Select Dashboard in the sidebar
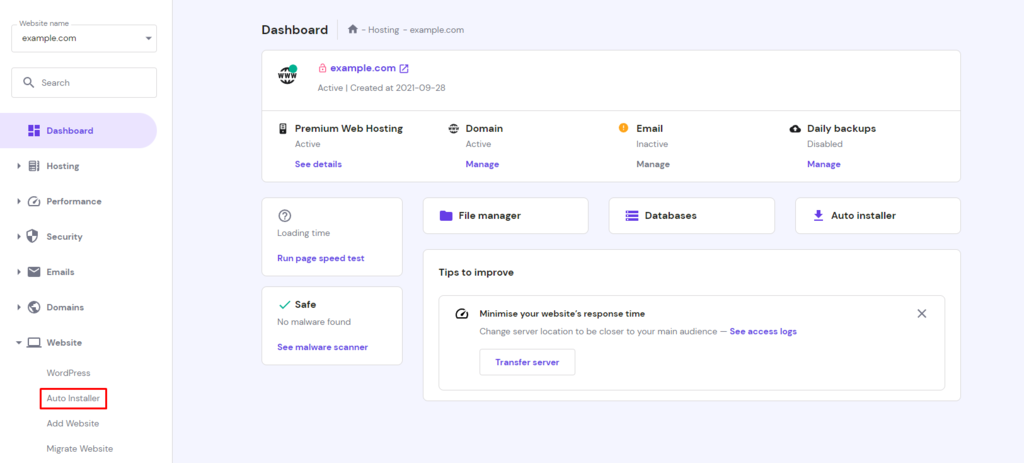Screen dimensions: 1024x463 (69, 131)
